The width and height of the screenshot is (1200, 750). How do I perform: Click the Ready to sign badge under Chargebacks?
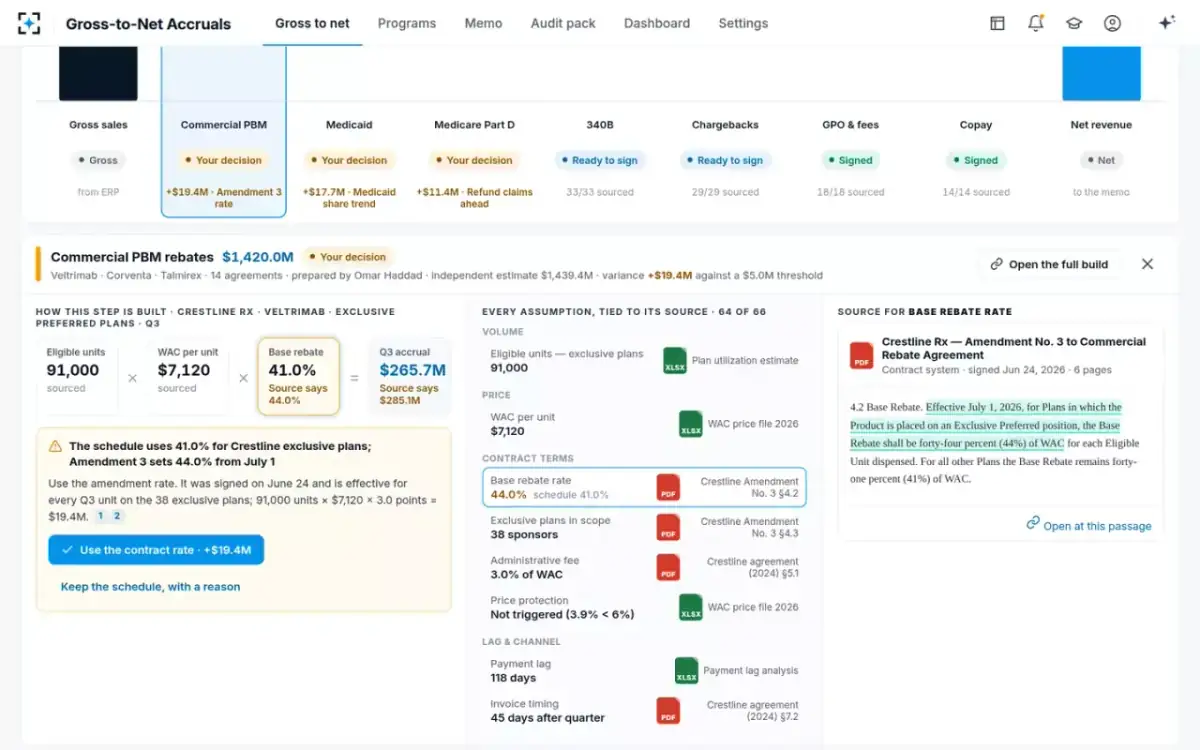(x=725, y=160)
